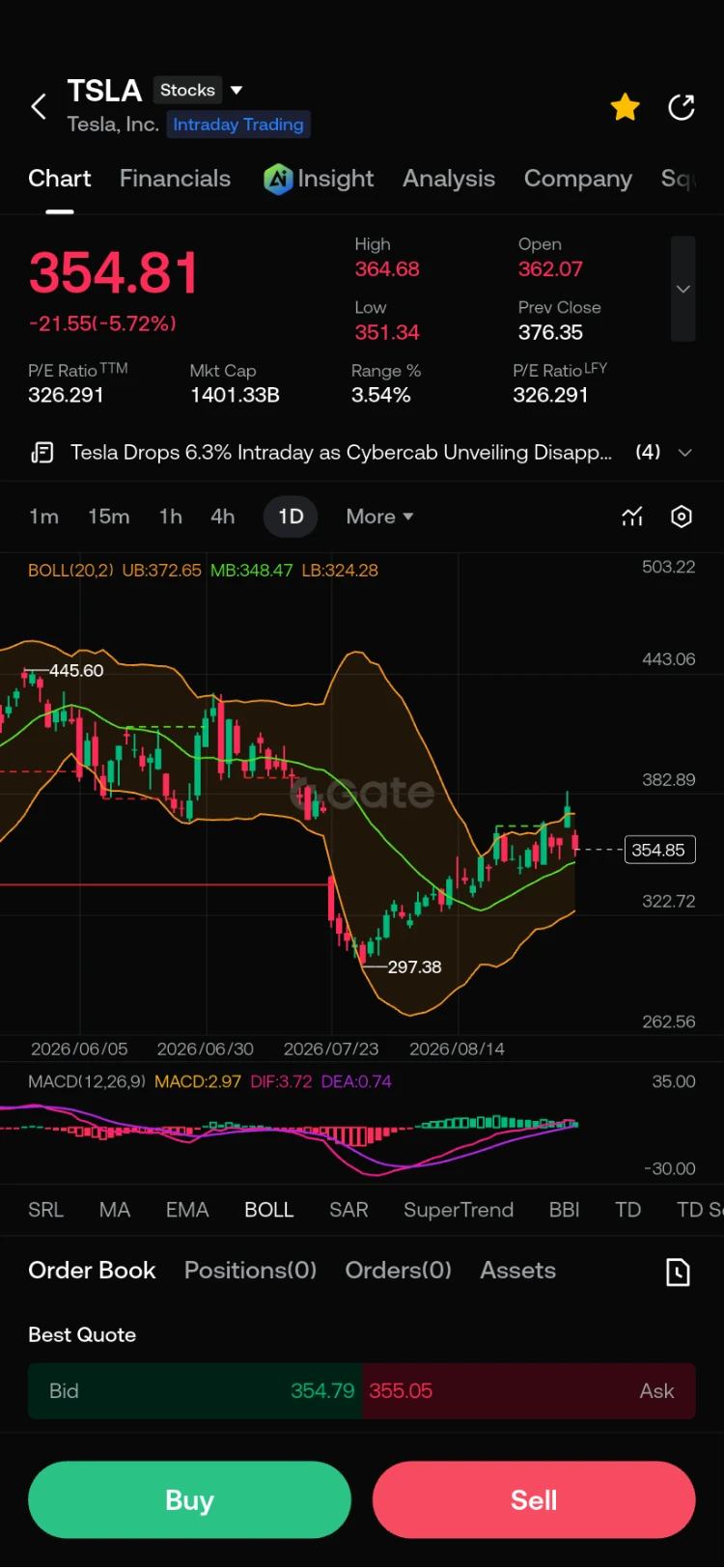Image resolution: width=724 pixels, height=1568 pixels.
Task: Open More timeframes dropdown
Action: 380,517
